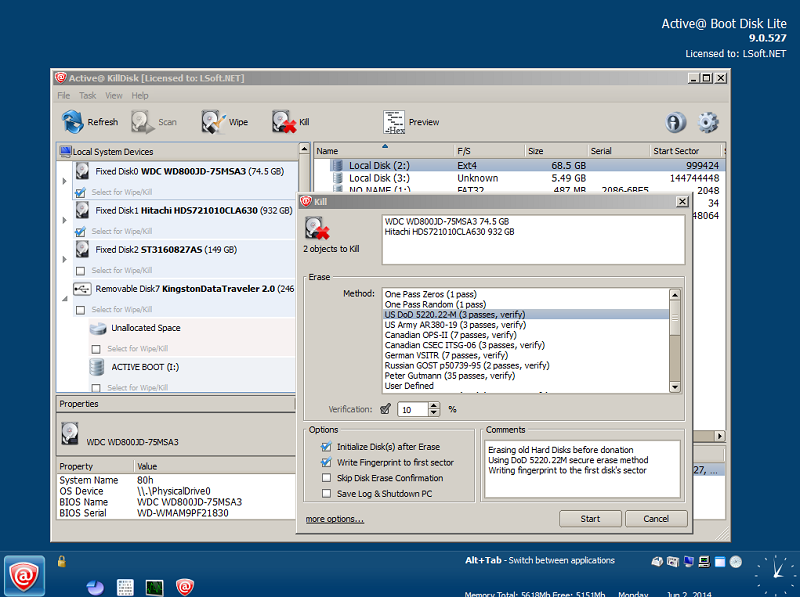Screen dimensions: 800x597
Task: Cancel the Kill dialog
Action: coord(656,519)
